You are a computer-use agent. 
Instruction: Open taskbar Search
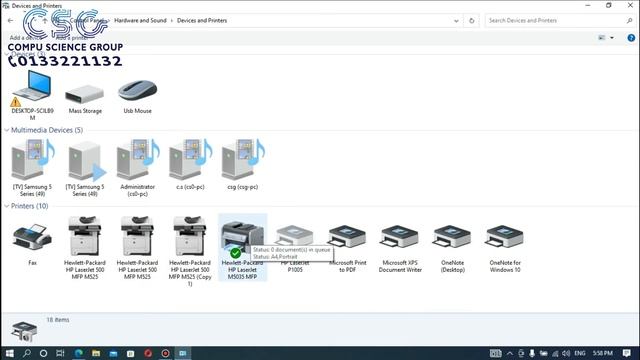tap(27, 353)
